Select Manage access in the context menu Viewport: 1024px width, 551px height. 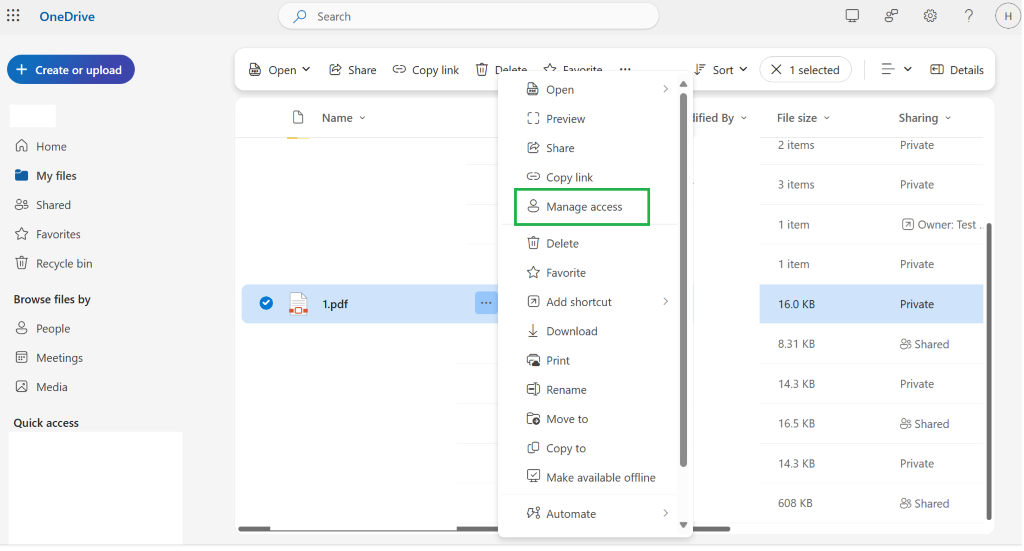[582, 207]
